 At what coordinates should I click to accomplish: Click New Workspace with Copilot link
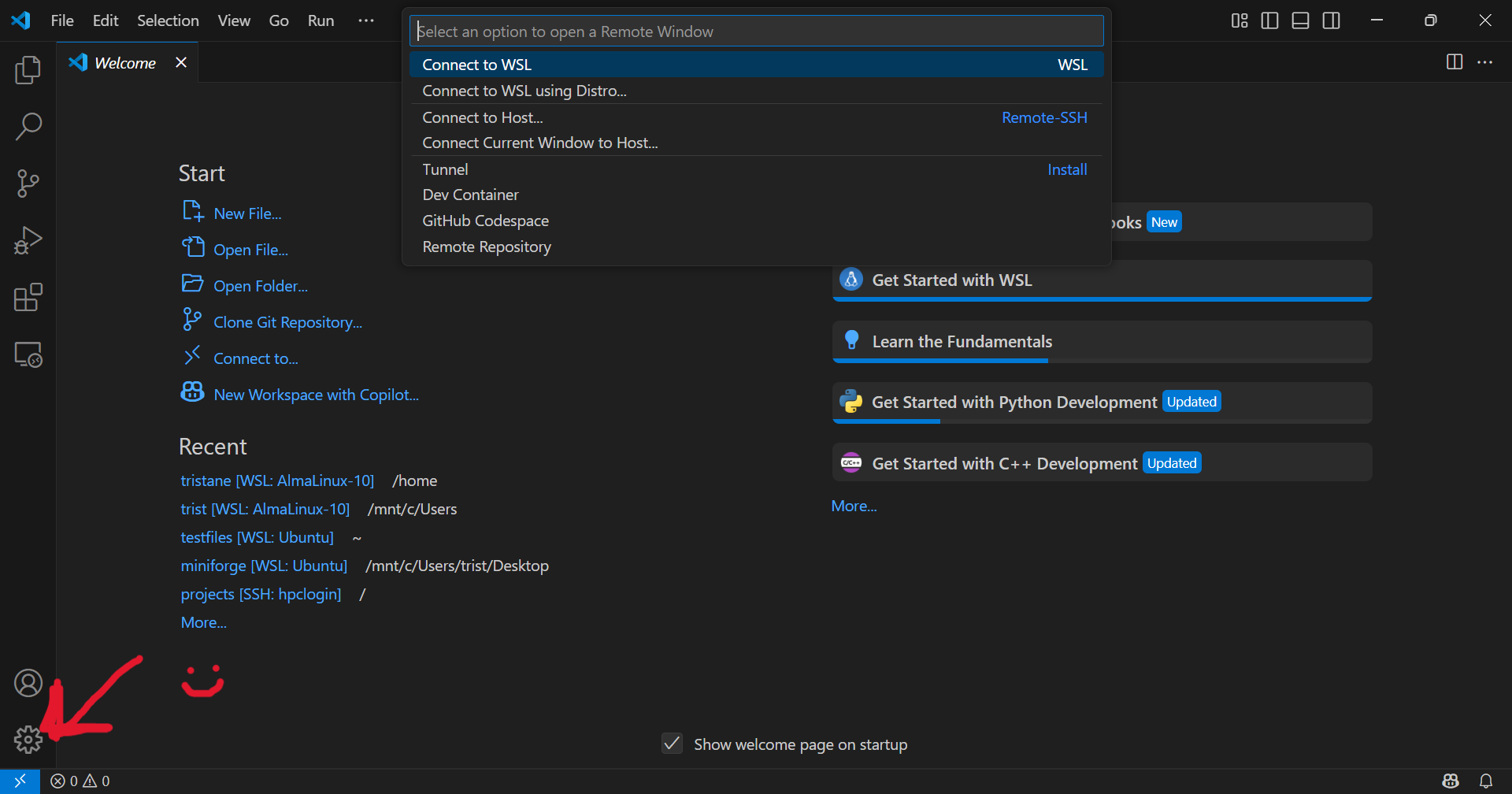click(317, 395)
